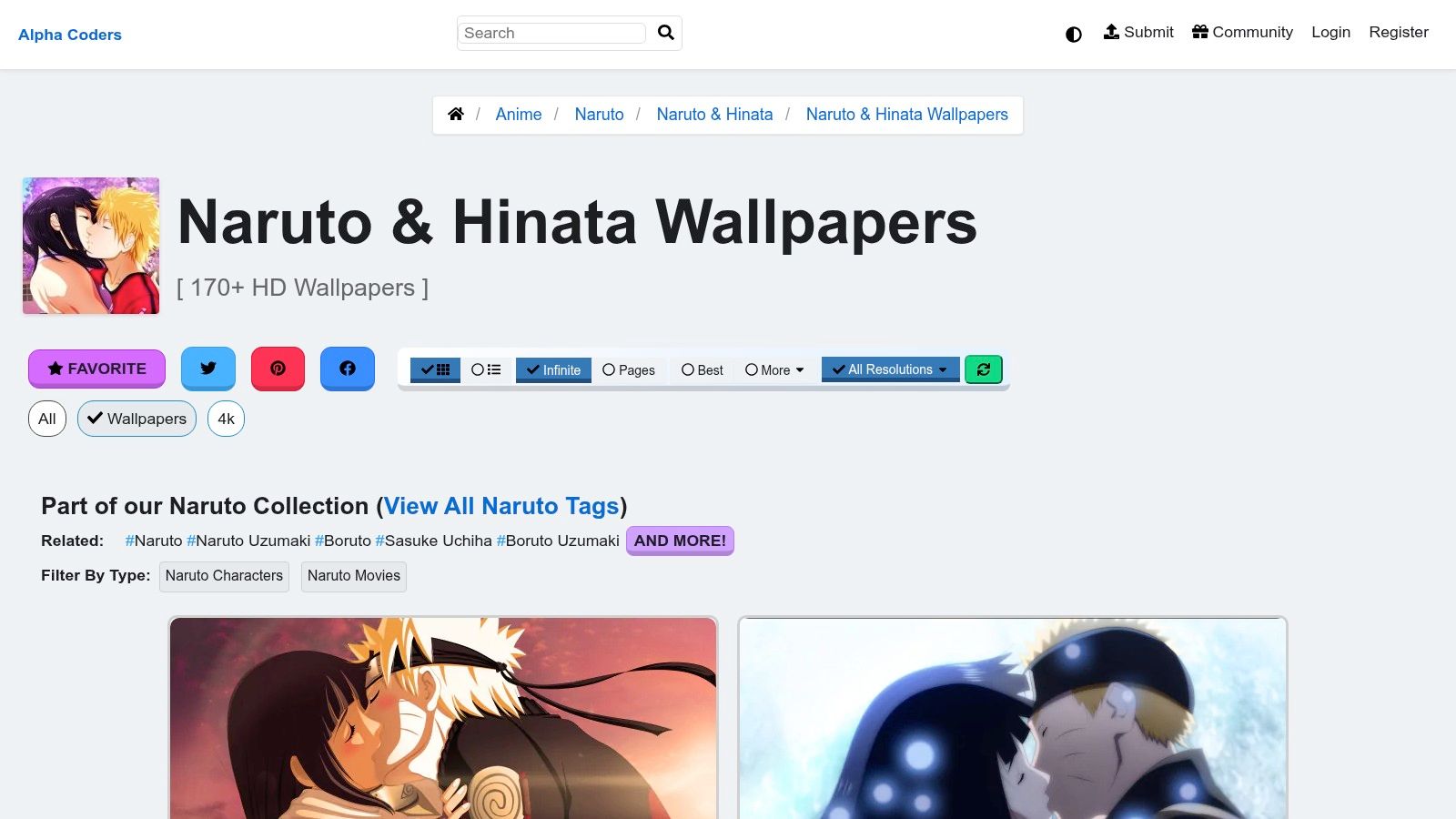The width and height of the screenshot is (1456, 819).
Task: Share on Facebook button
Action: click(x=348, y=369)
